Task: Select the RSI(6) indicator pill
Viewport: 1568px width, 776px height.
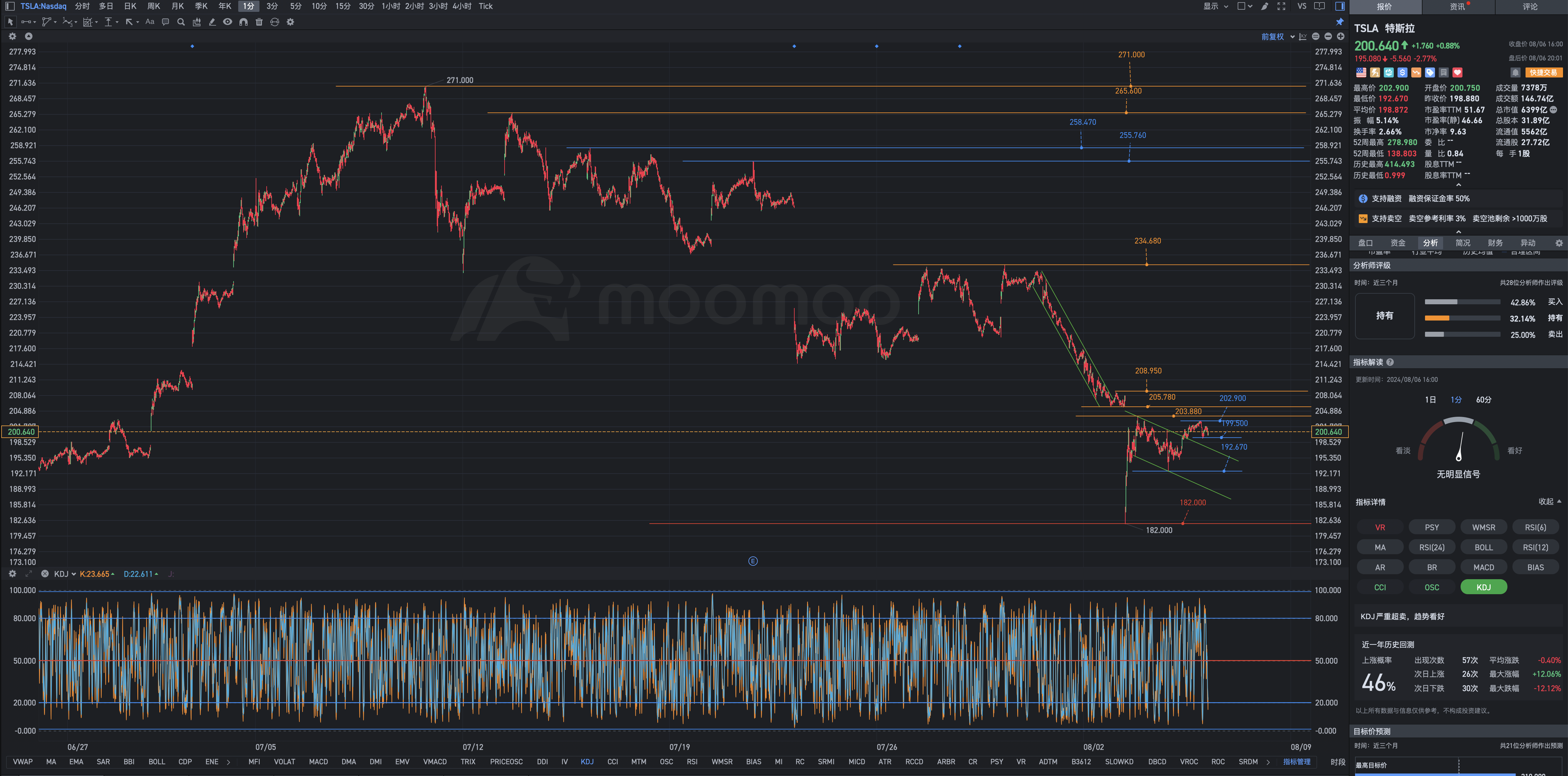Action: (1535, 527)
